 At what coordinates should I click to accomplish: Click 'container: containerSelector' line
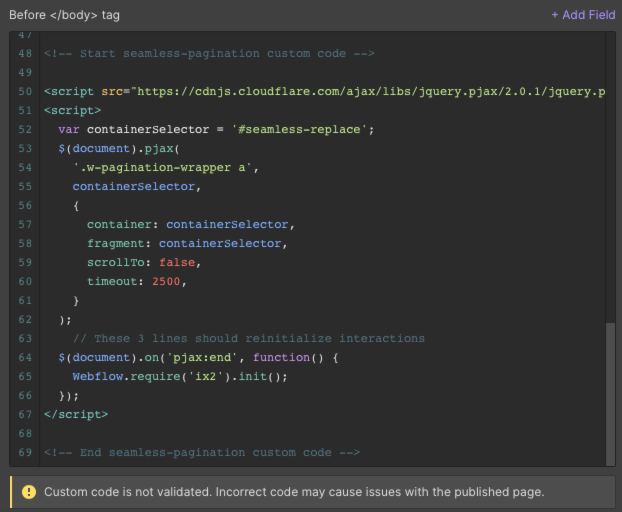point(191,224)
